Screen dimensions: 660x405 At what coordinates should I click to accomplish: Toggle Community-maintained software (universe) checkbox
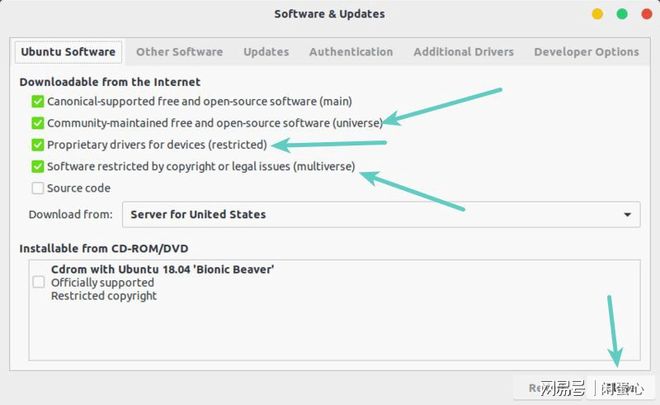(x=37, y=123)
